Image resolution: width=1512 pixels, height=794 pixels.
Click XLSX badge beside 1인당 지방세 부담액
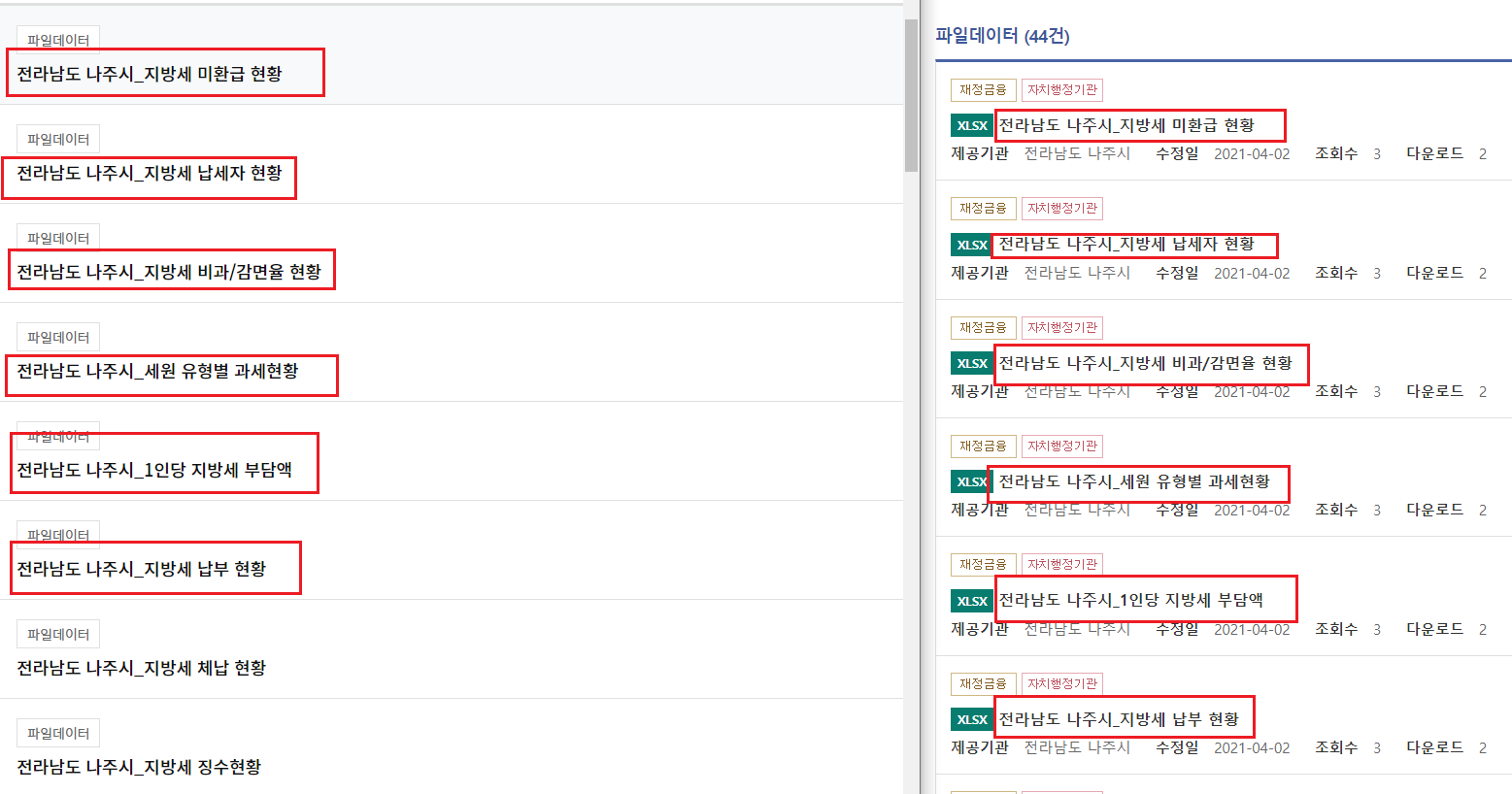tap(972, 601)
